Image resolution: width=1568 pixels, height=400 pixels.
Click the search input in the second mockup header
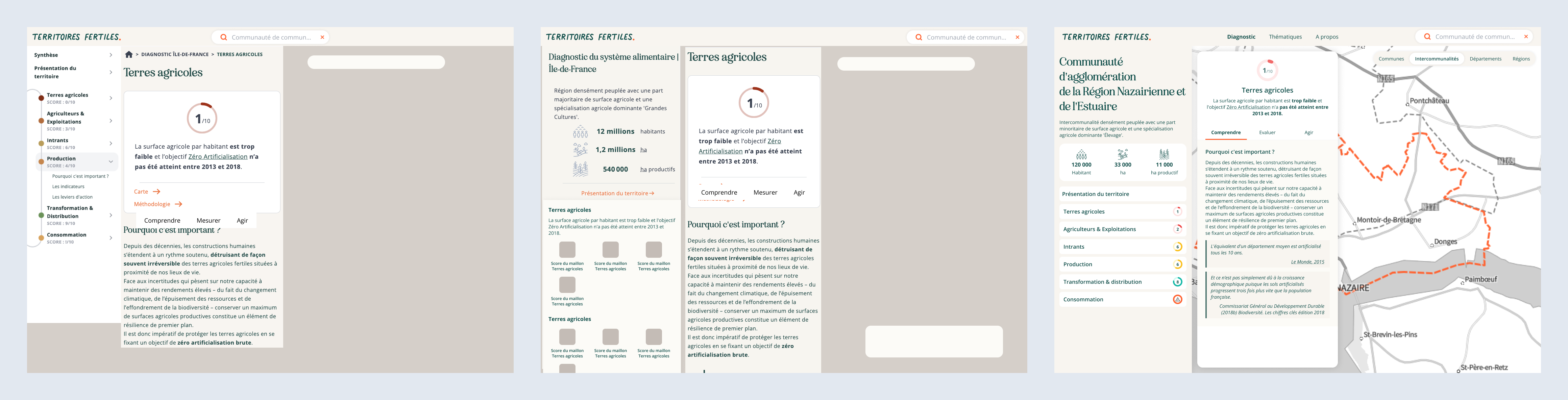point(965,37)
